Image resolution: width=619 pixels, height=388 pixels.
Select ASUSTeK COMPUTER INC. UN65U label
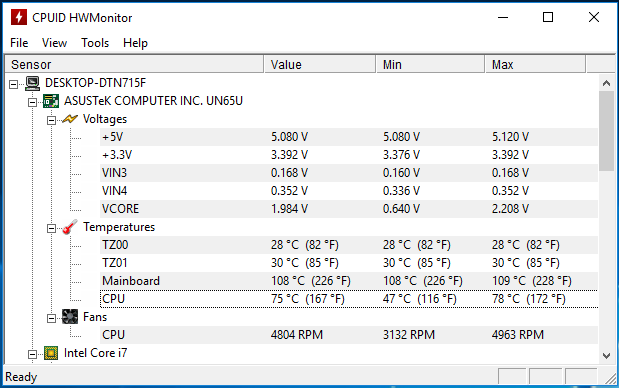click(153, 101)
